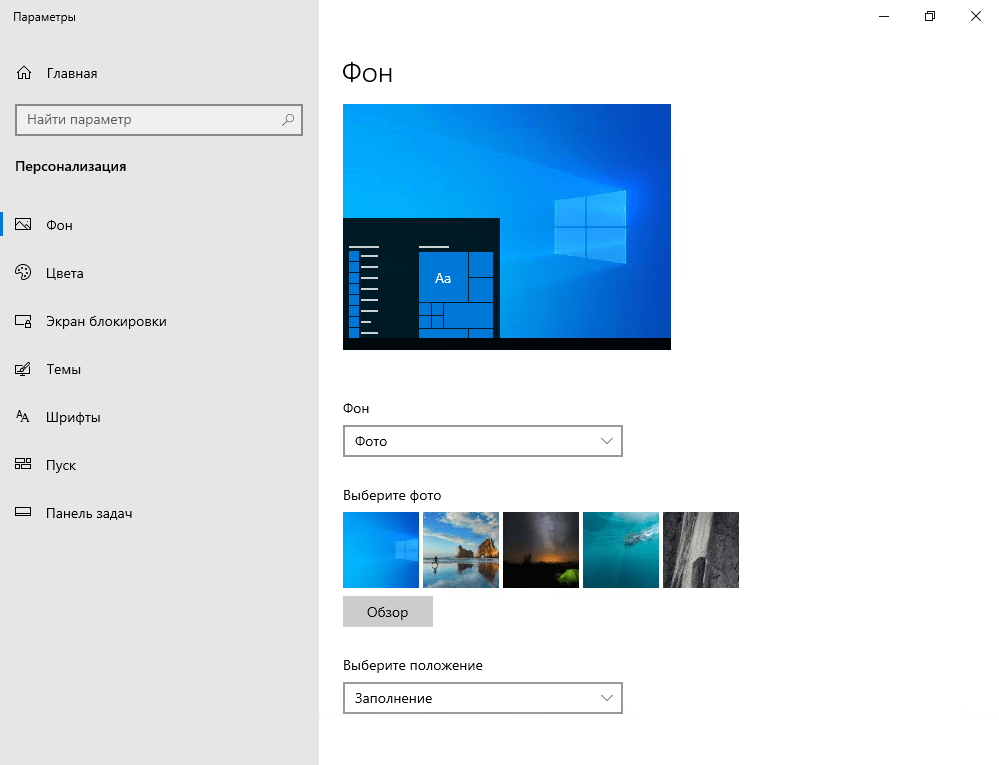The height and width of the screenshot is (765, 999).
Task: Restore down the Параметры window
Action: click(930, 17)
